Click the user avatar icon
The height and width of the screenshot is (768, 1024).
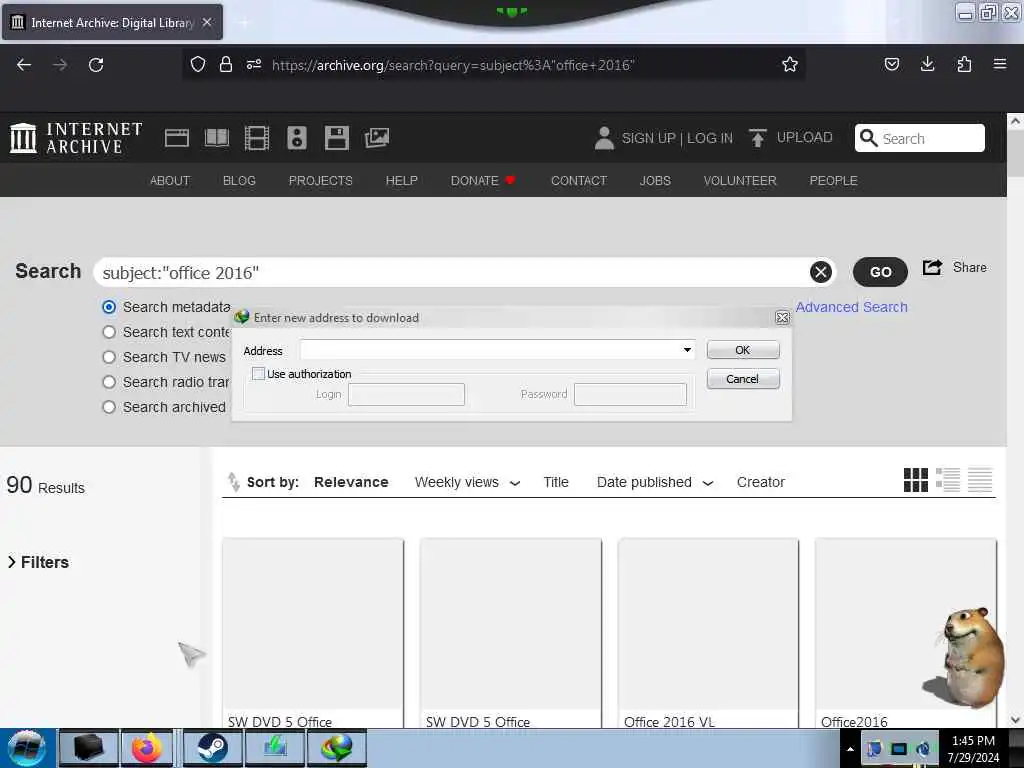[x=604, y=138]
